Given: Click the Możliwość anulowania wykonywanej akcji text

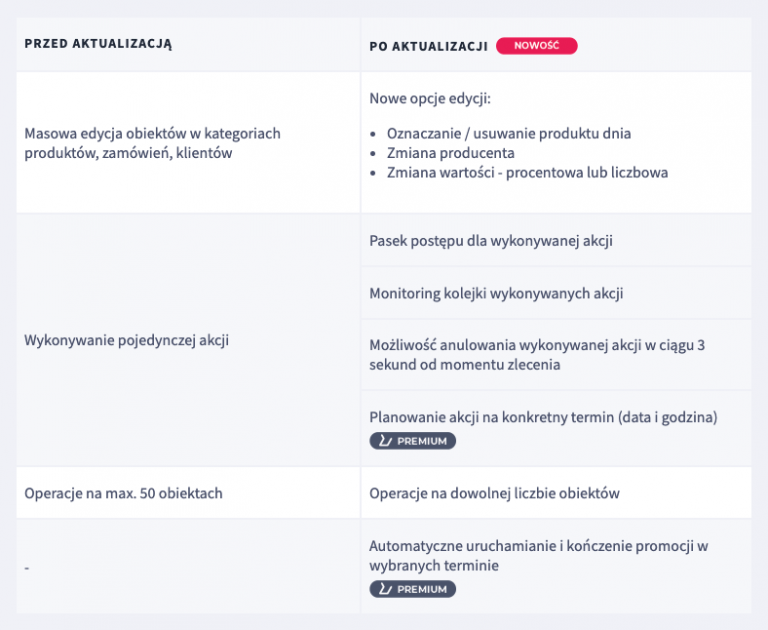Looking at the screenshot, I should pos(537,345).
